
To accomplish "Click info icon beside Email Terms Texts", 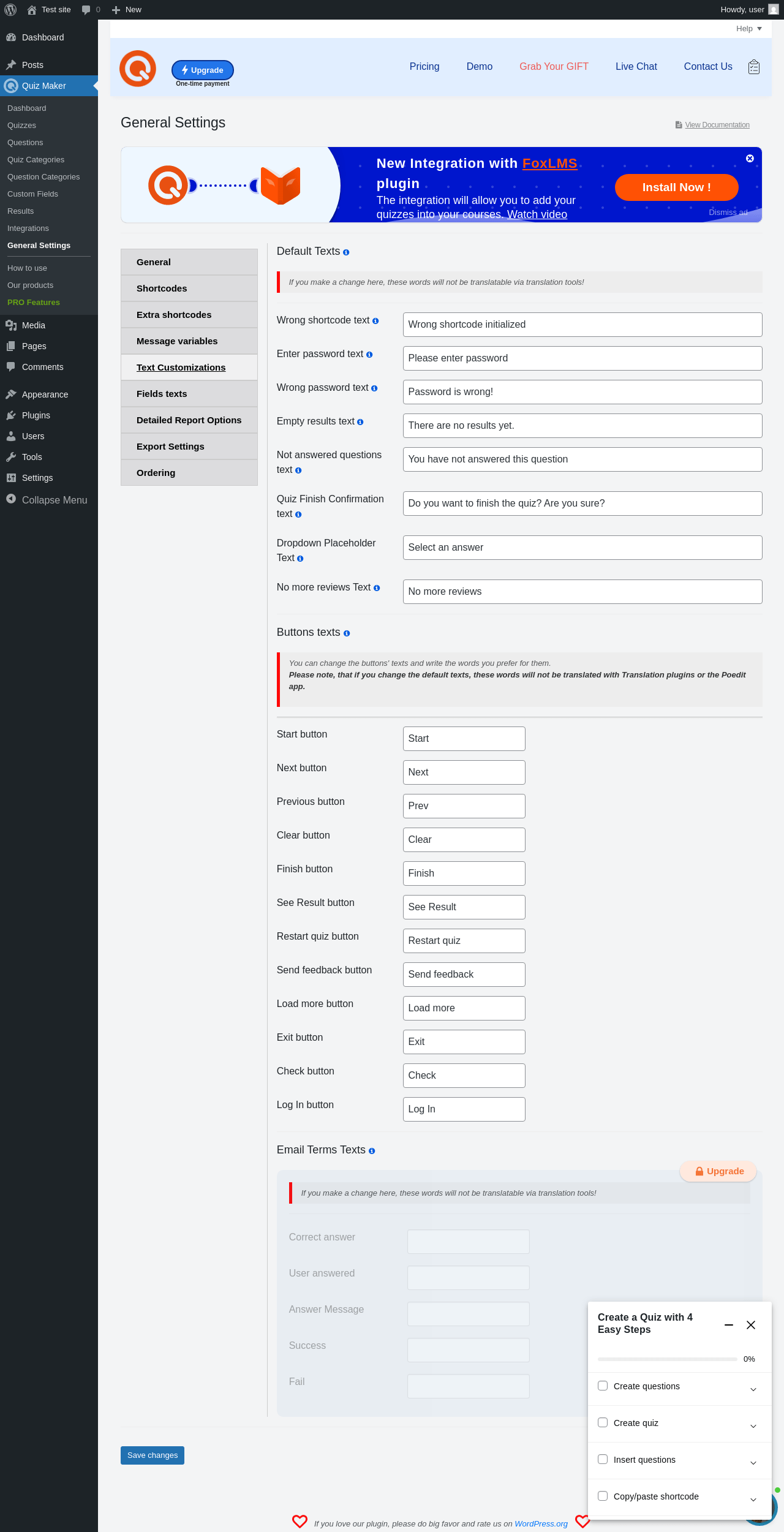I will [x=372, y=1151].
